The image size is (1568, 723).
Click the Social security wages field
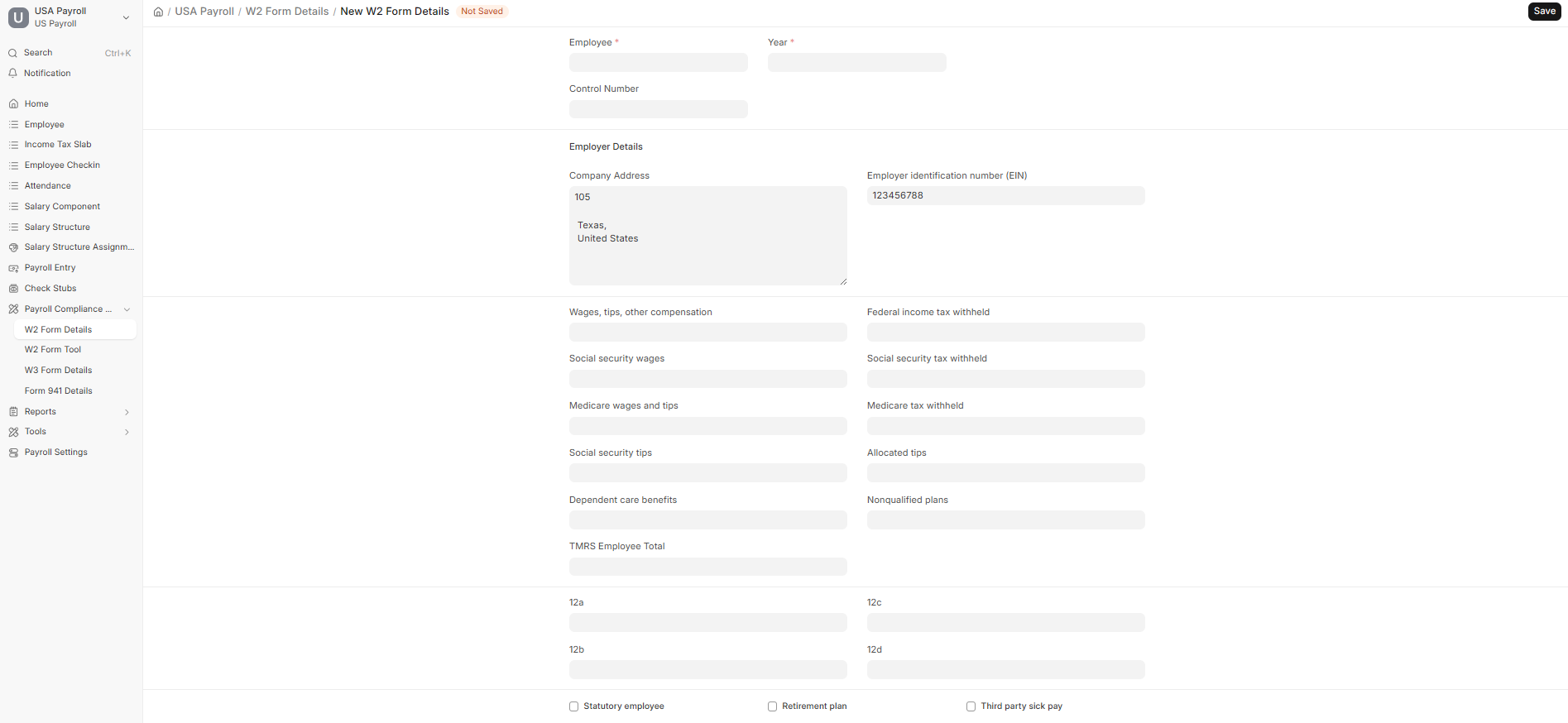[708, 379]
